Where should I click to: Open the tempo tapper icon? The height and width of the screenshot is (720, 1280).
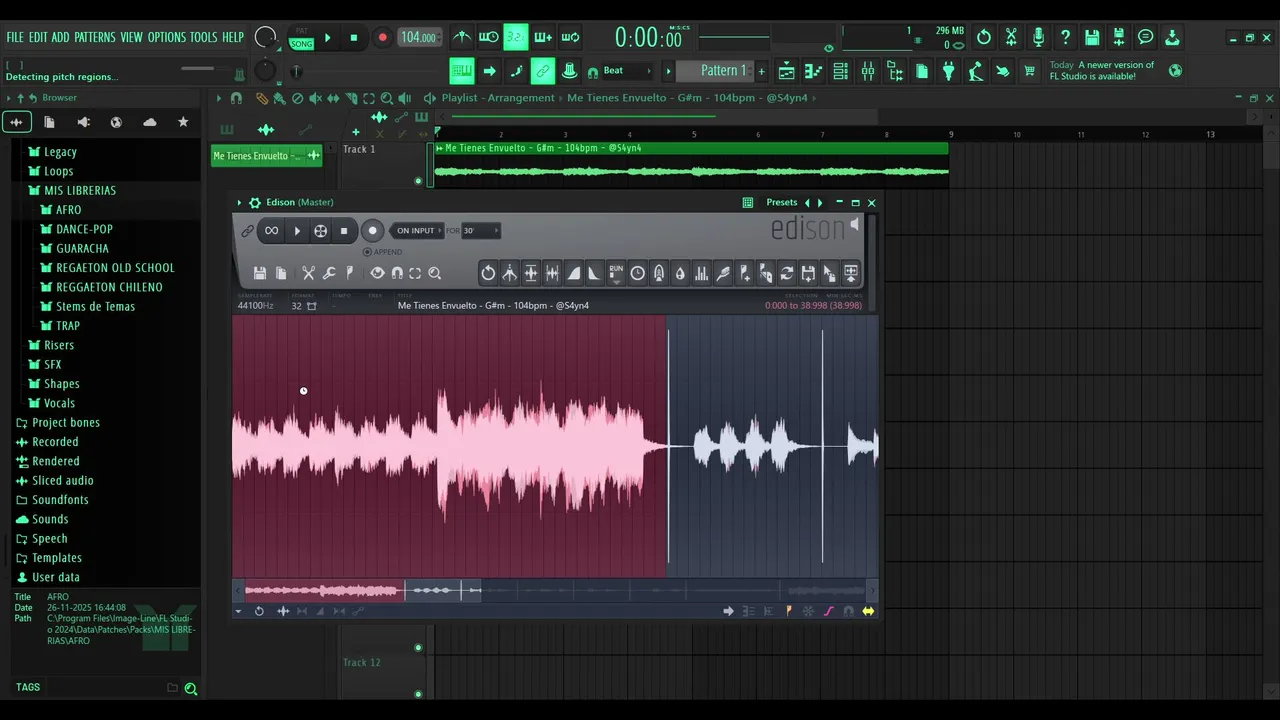[x=976, y=71]
